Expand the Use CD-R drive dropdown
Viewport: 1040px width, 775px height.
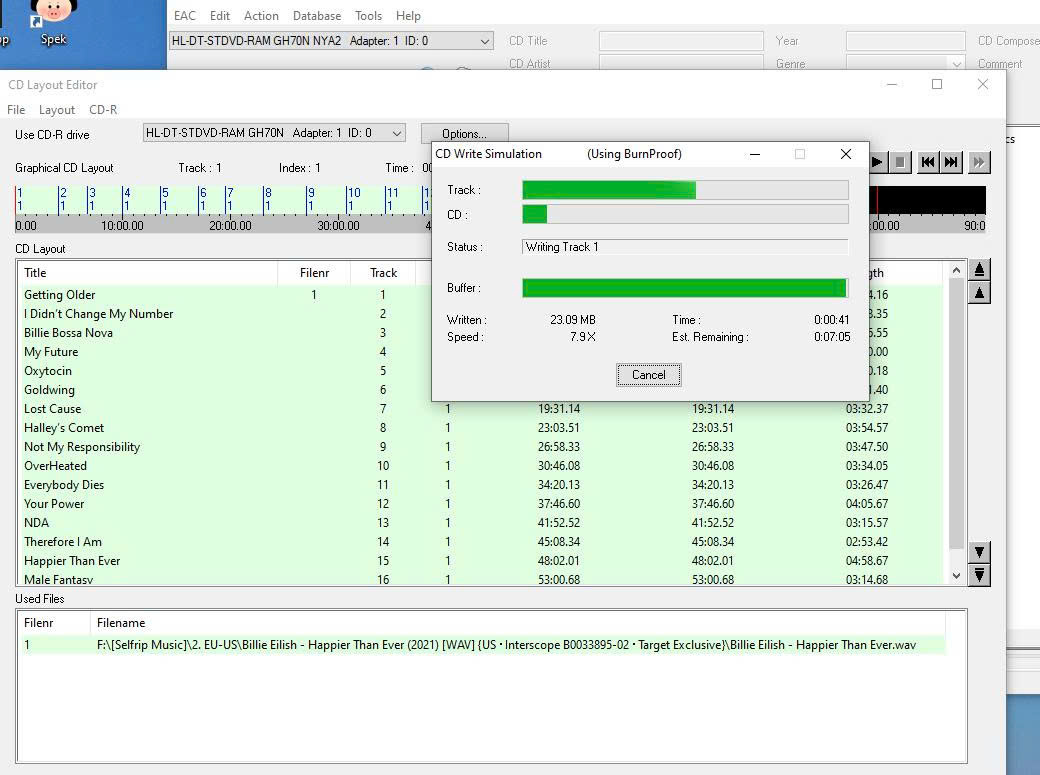point(397,133)
